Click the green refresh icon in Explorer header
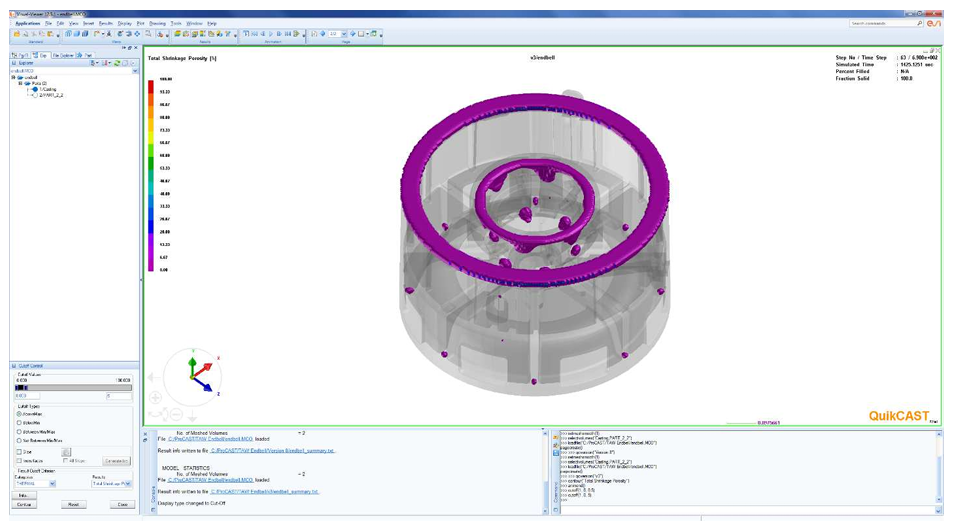Screen dimensions: 960x526 (x=116, y=63)
